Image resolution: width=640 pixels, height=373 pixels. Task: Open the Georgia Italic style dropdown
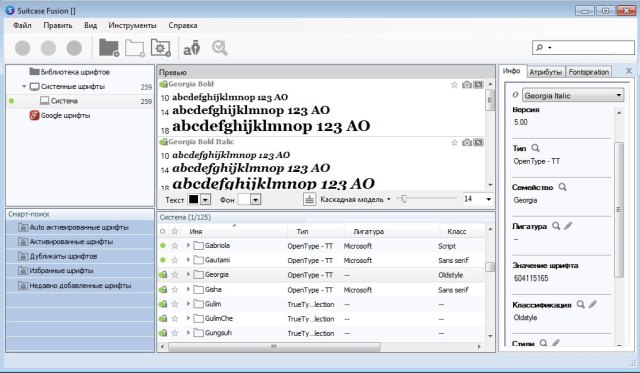click(x=573, y=95)
